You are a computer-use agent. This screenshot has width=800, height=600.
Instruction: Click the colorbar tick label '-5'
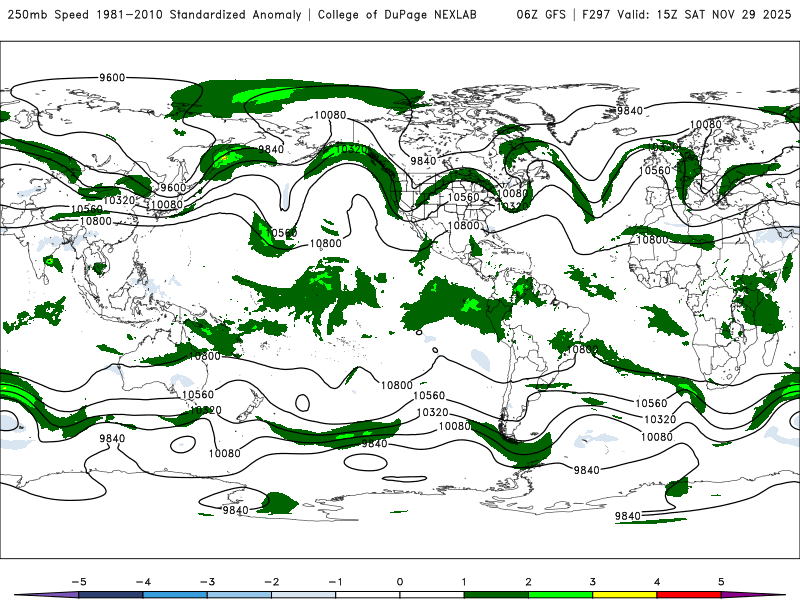pyautogui.click(x=79, y=582)
